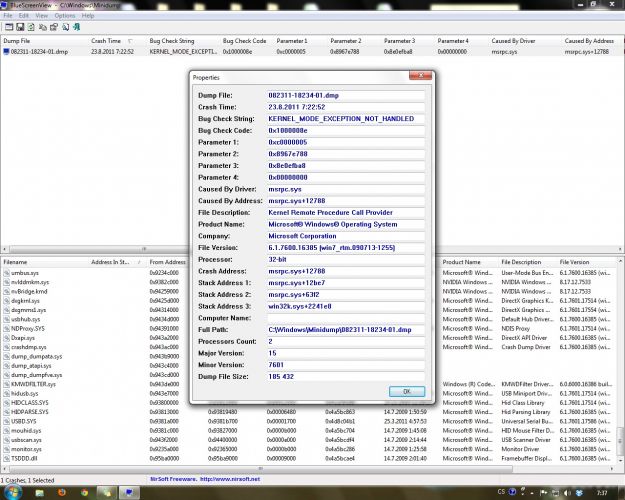Viewport: 625px width, 500px height.
Task: Open the Help menu
Action: [88, 16]
